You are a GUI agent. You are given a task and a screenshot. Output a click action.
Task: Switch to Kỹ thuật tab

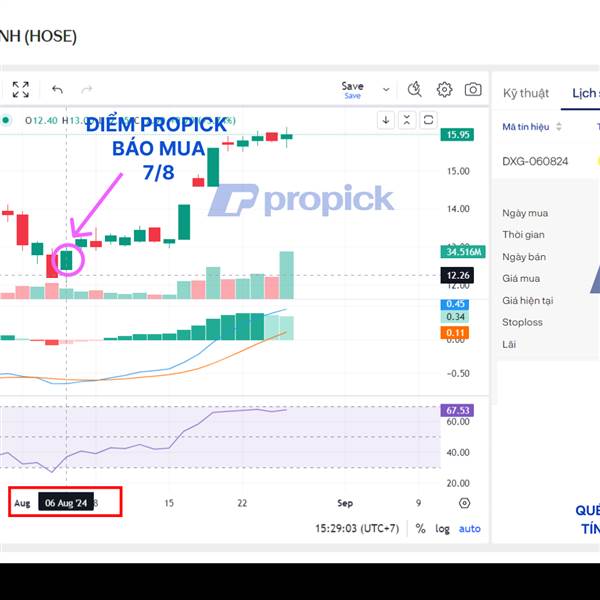526,93
